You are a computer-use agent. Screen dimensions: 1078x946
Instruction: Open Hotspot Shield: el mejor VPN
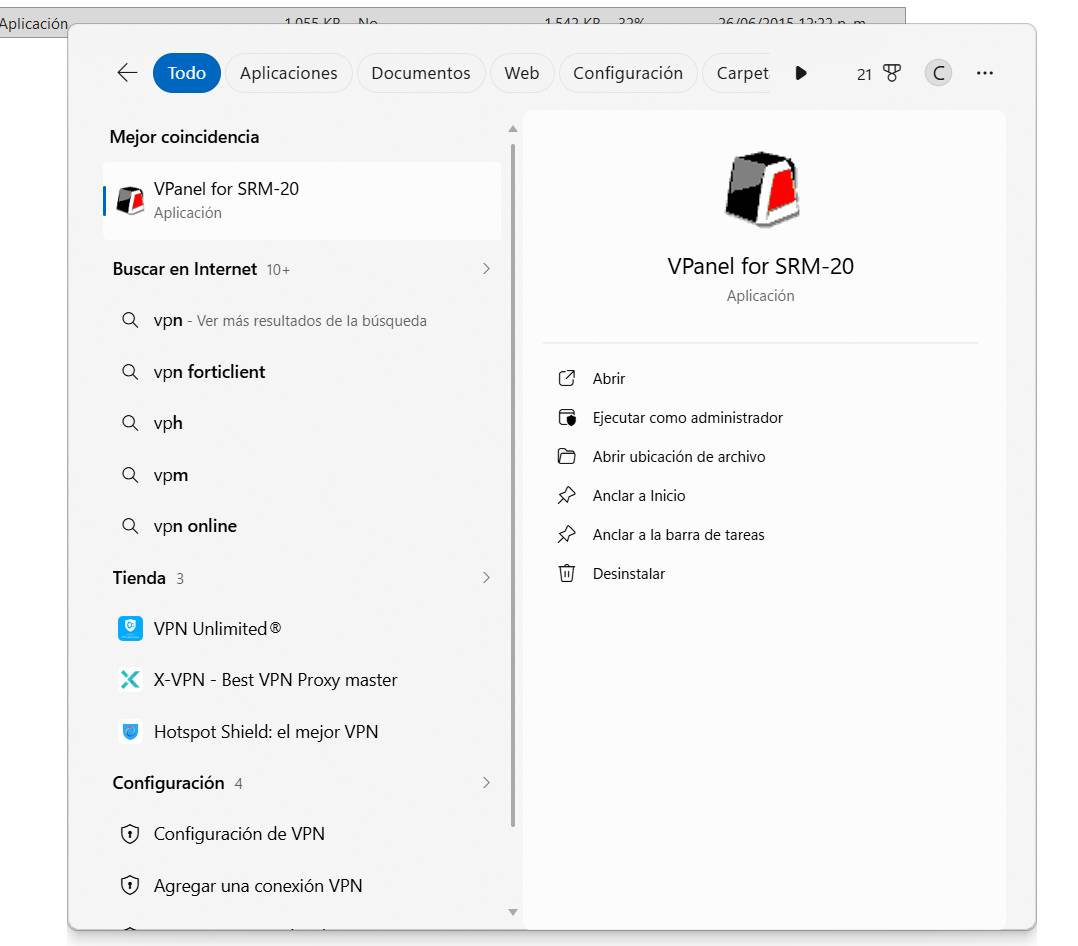click(302, 732)
